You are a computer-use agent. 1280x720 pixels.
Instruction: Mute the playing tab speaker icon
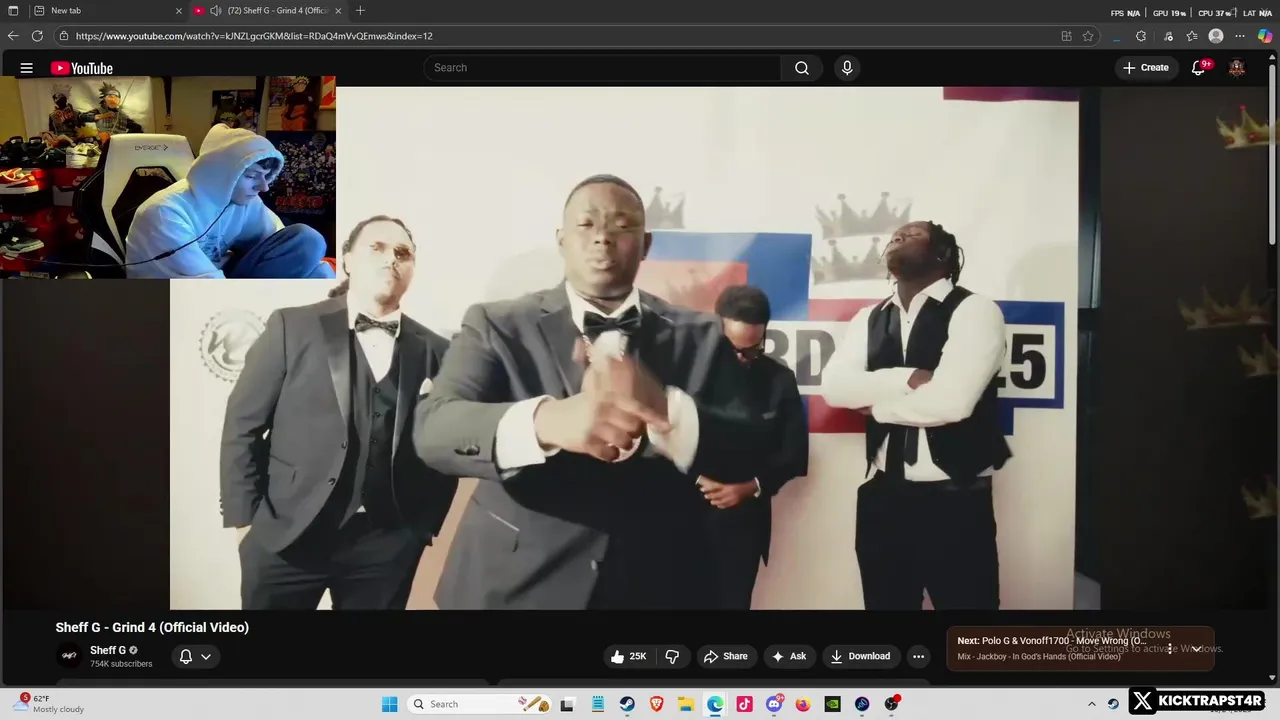[x=215, y=11]
